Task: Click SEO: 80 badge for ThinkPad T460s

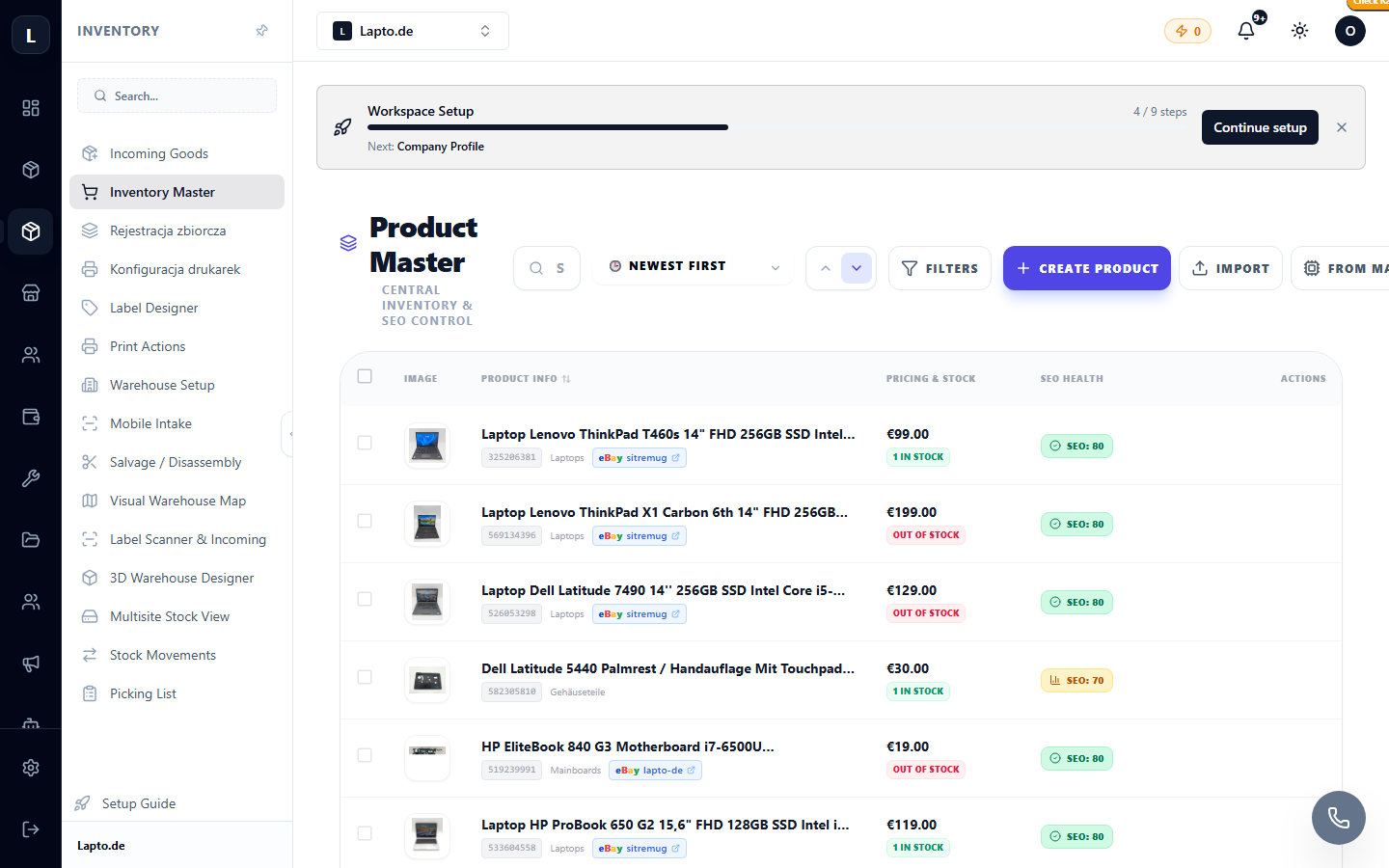Action: 1076,447
